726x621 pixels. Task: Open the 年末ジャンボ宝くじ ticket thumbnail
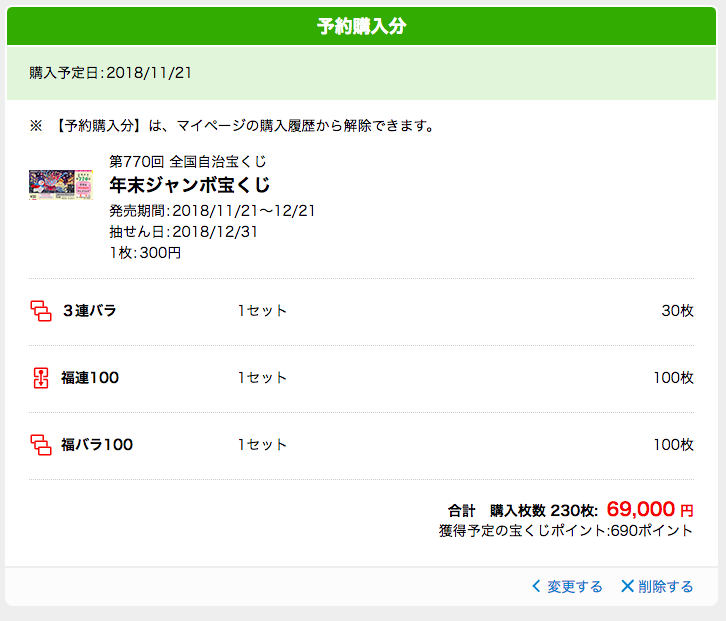coord(61,185)
